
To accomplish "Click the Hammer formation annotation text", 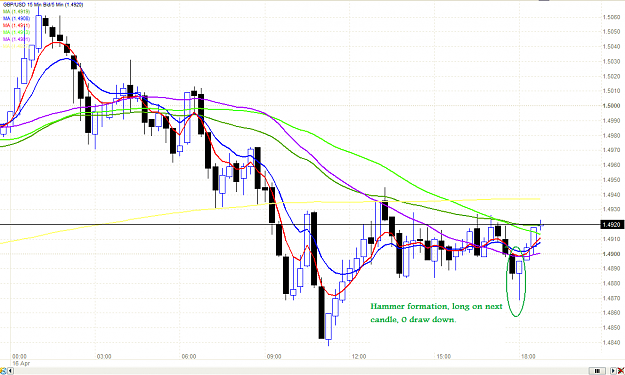I will (436, 313).
